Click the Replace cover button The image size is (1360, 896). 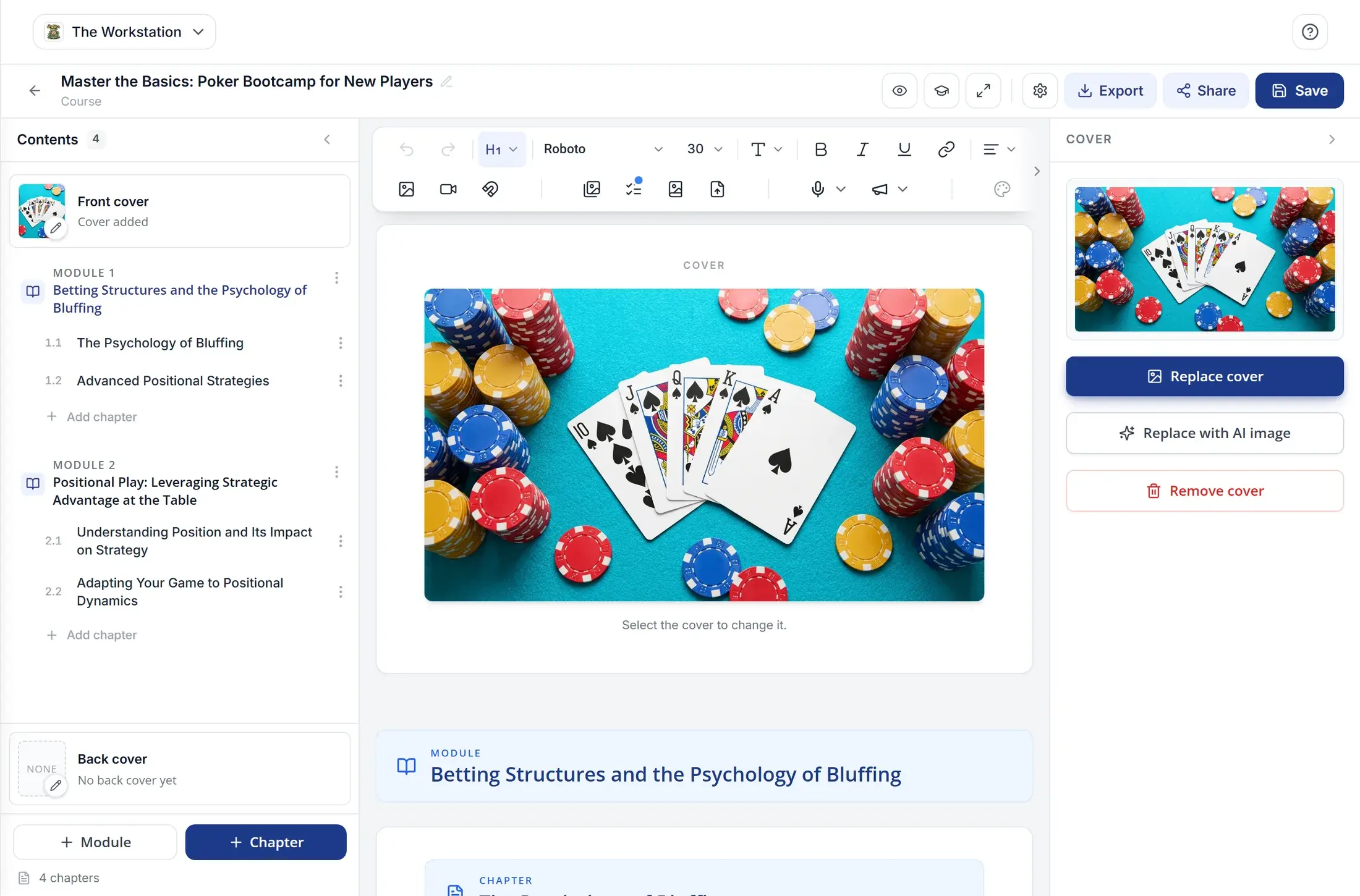click(1204, 376)
